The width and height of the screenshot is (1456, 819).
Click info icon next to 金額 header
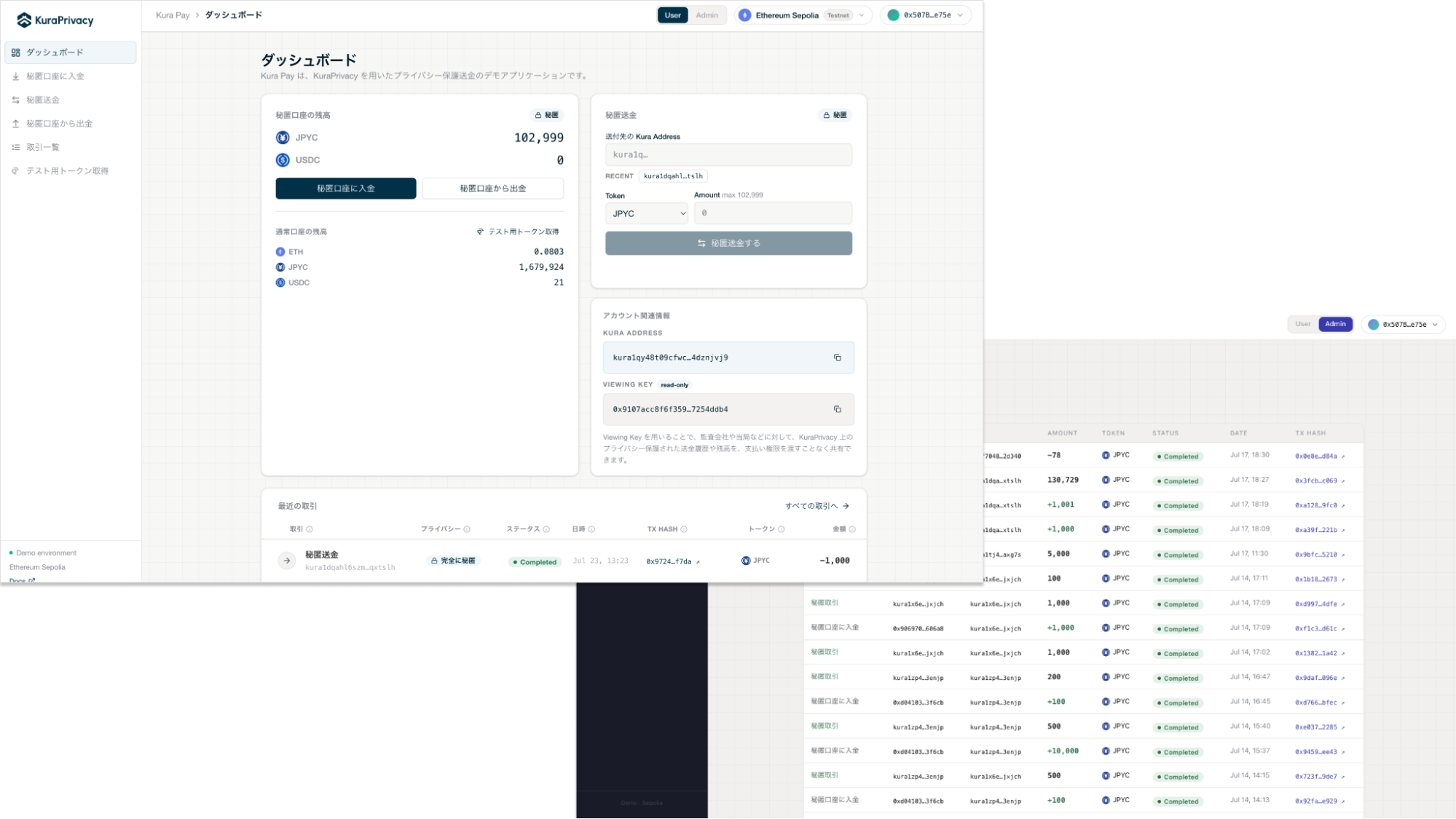[x=852, y=529]
